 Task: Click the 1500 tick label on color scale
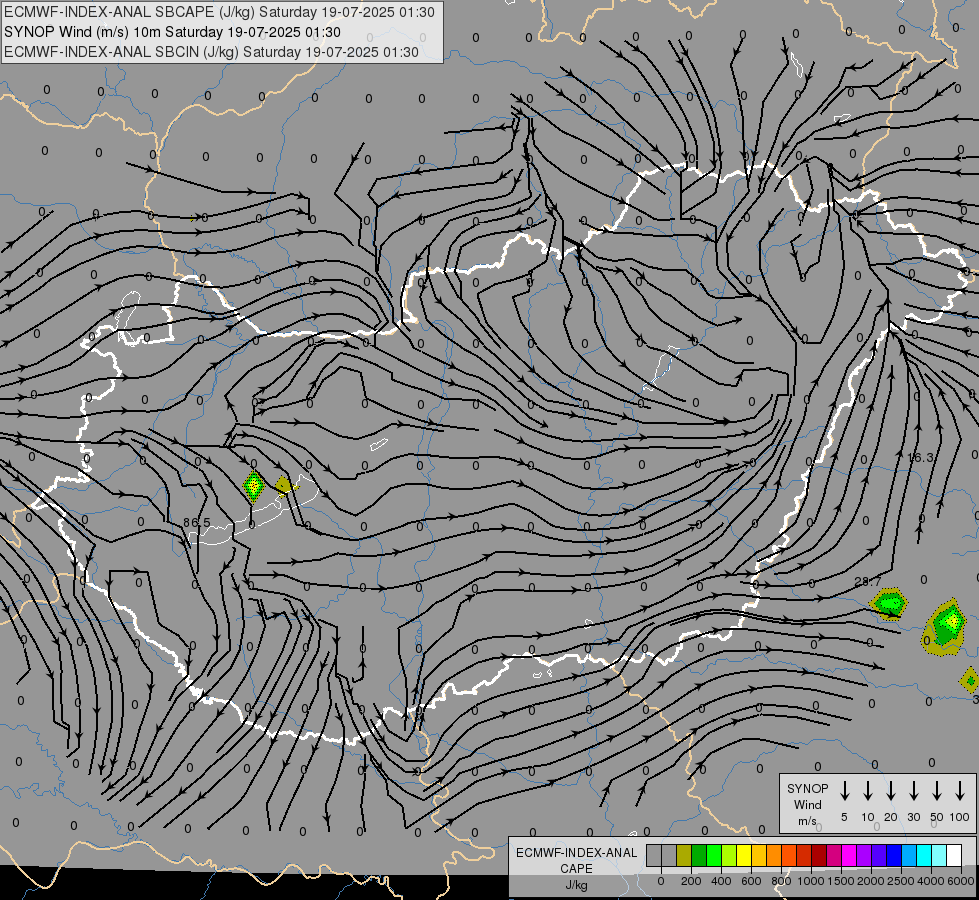[x=841, y=881]
